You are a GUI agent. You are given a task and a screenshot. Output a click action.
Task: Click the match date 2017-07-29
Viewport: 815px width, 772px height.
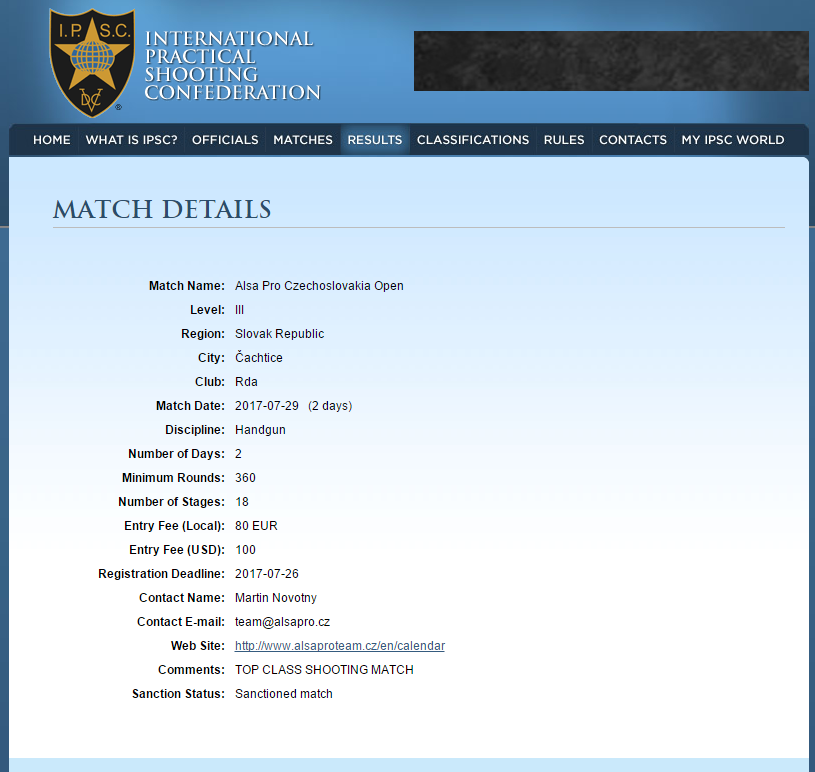[x=267, y=406]
